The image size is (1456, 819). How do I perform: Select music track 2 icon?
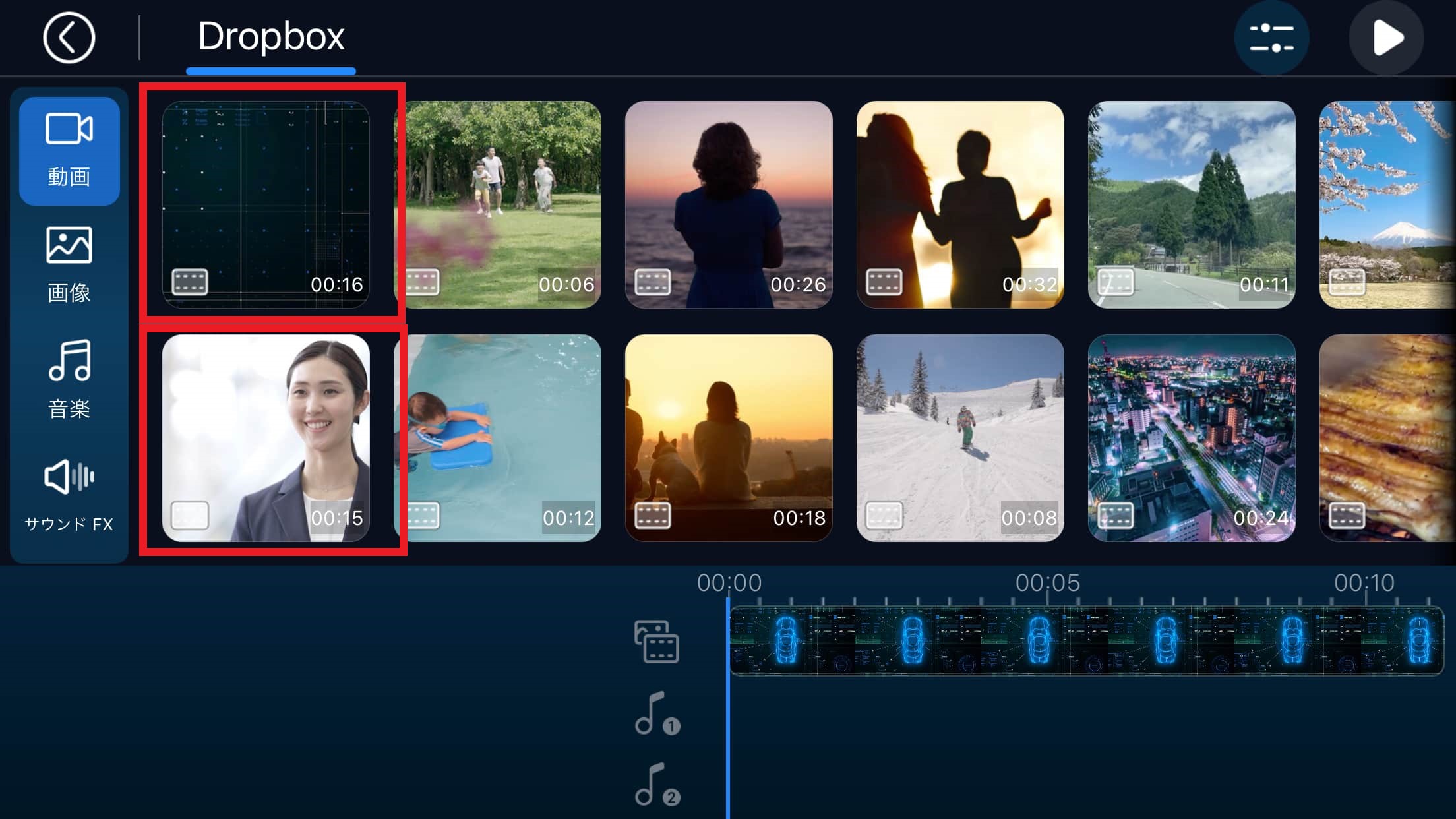point(657,785)
